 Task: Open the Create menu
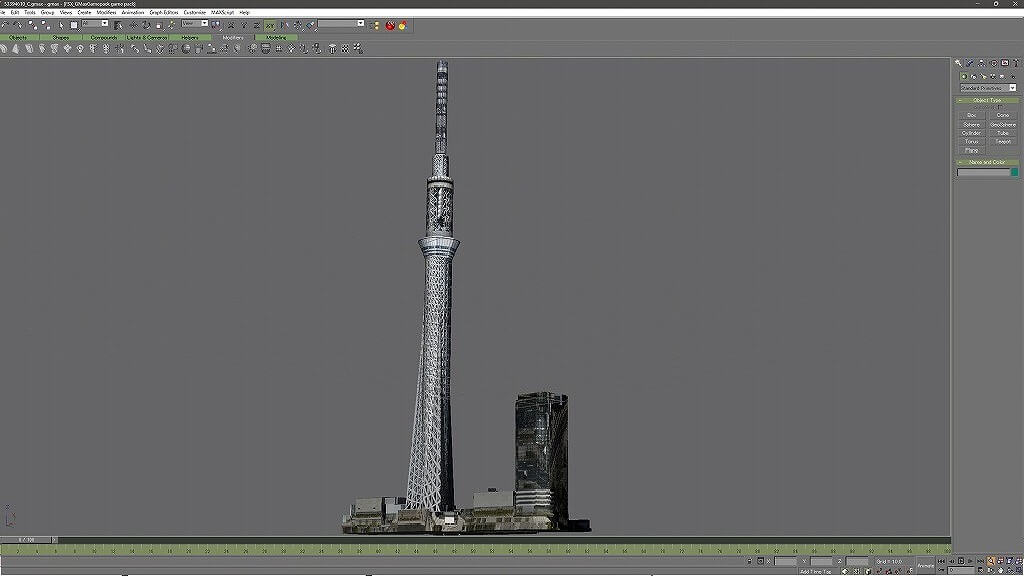coord(84,12)
